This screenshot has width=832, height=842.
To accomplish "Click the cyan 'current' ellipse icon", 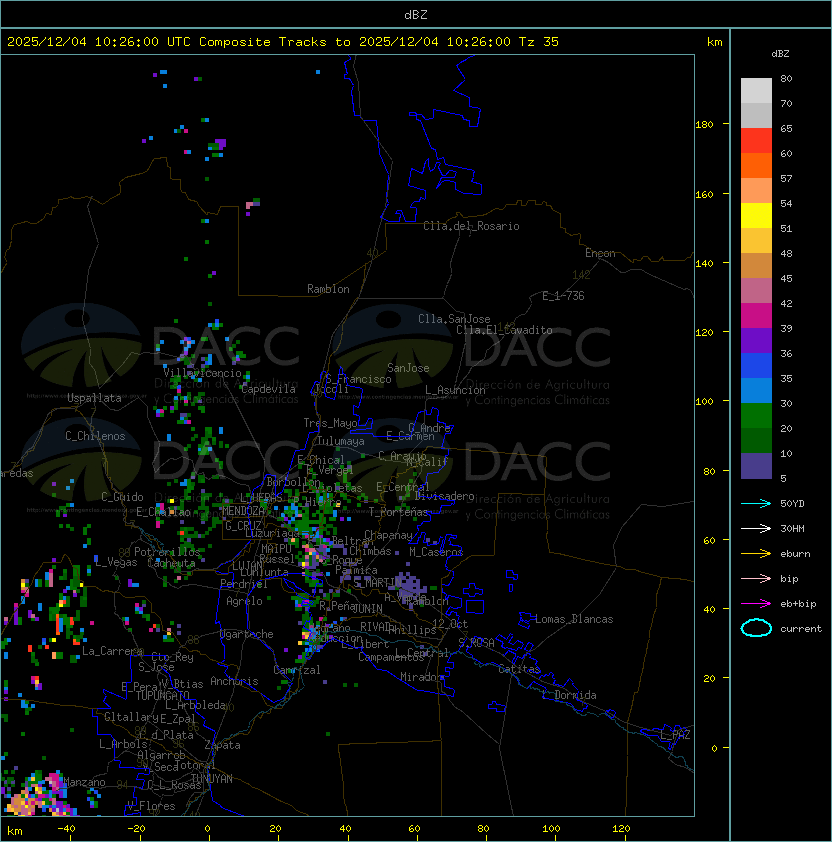I will tap(756, 628).
